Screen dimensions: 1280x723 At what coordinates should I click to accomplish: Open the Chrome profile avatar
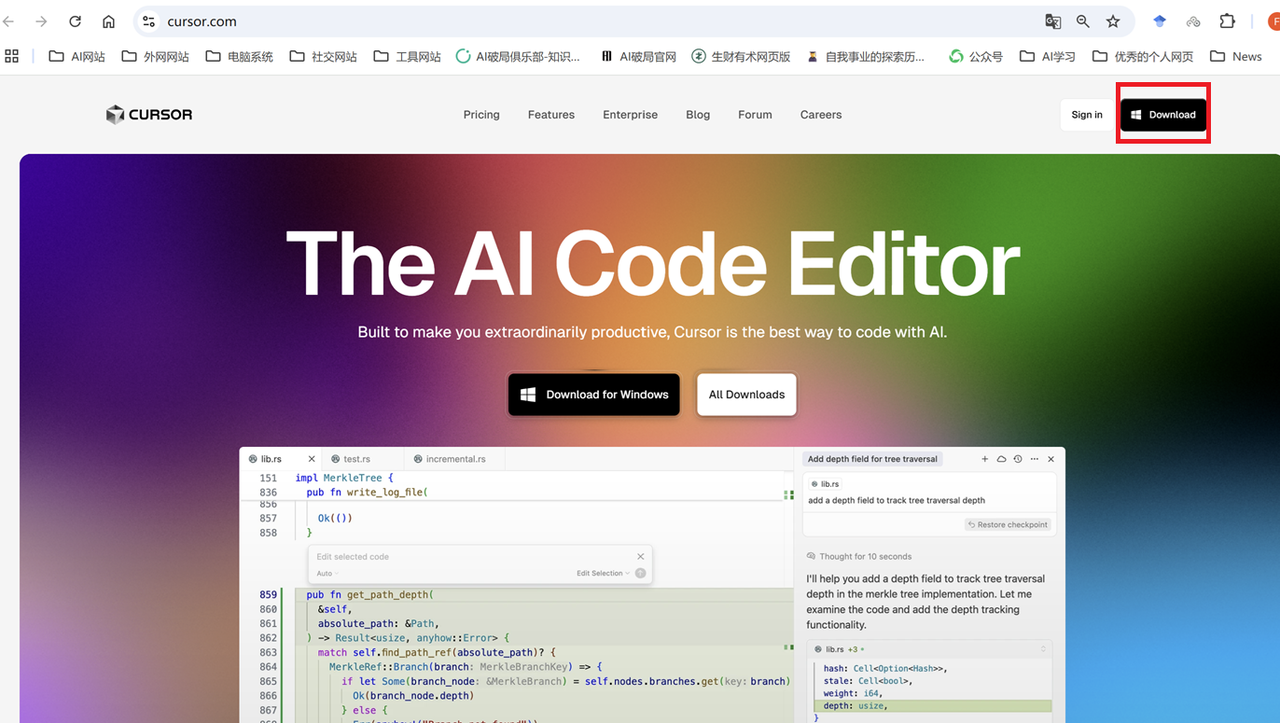[x=1272, y=21]
